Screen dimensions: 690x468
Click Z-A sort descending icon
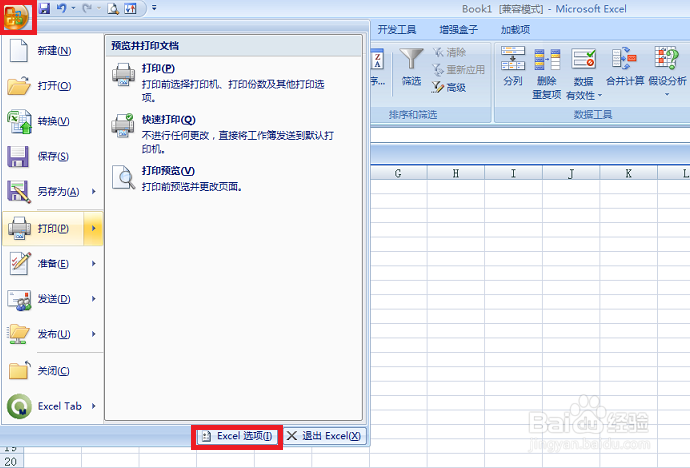(x=378, y=59)
